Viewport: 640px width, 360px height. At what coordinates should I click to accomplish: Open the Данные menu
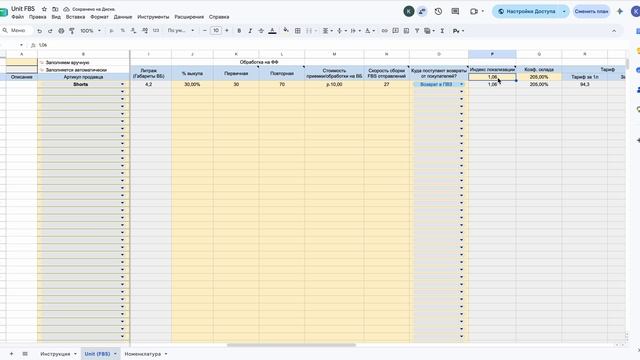123,17
